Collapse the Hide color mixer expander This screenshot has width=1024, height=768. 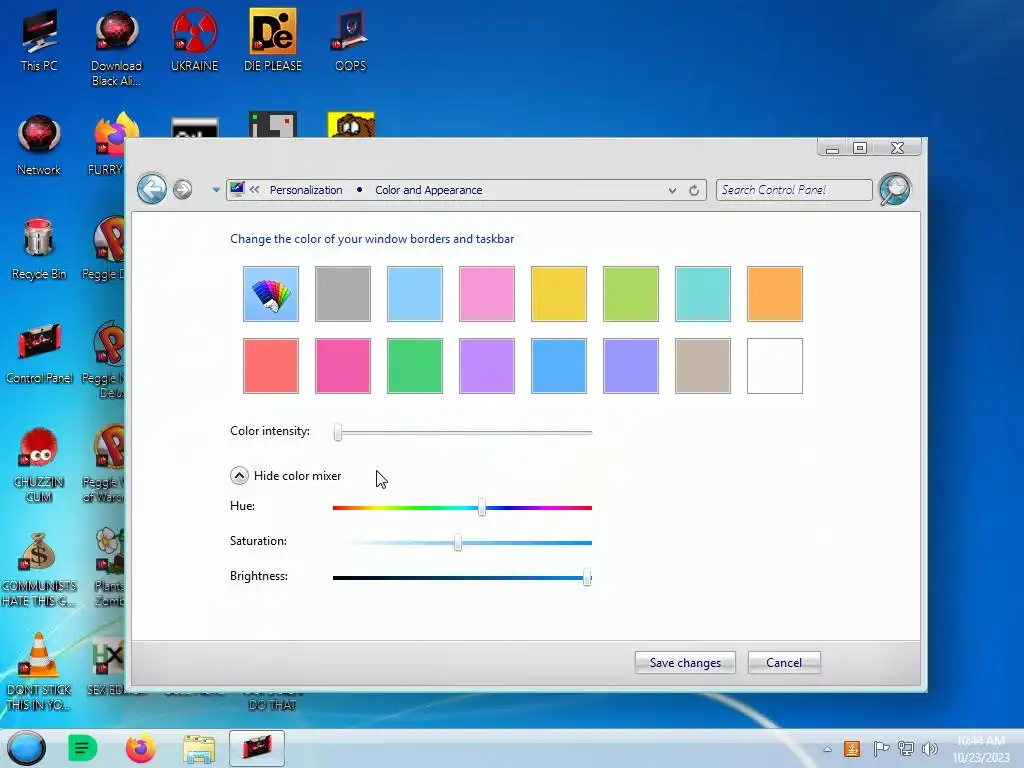click(x=240, y=475)
